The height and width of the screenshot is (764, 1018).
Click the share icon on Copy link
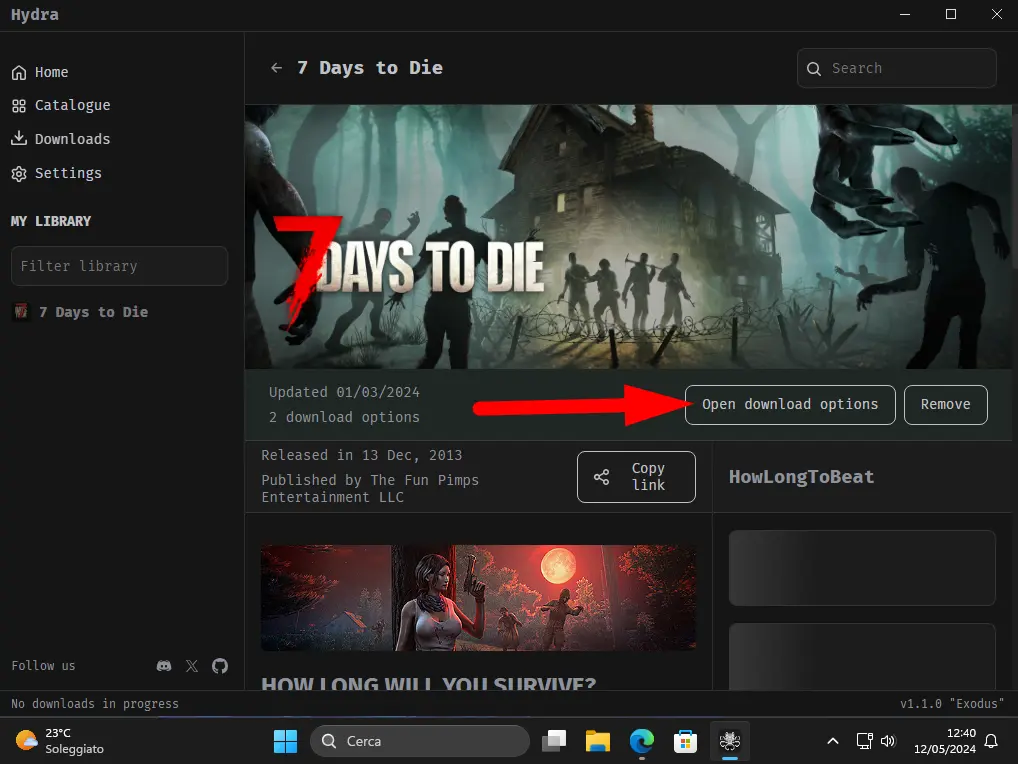(x=602, y=477)
